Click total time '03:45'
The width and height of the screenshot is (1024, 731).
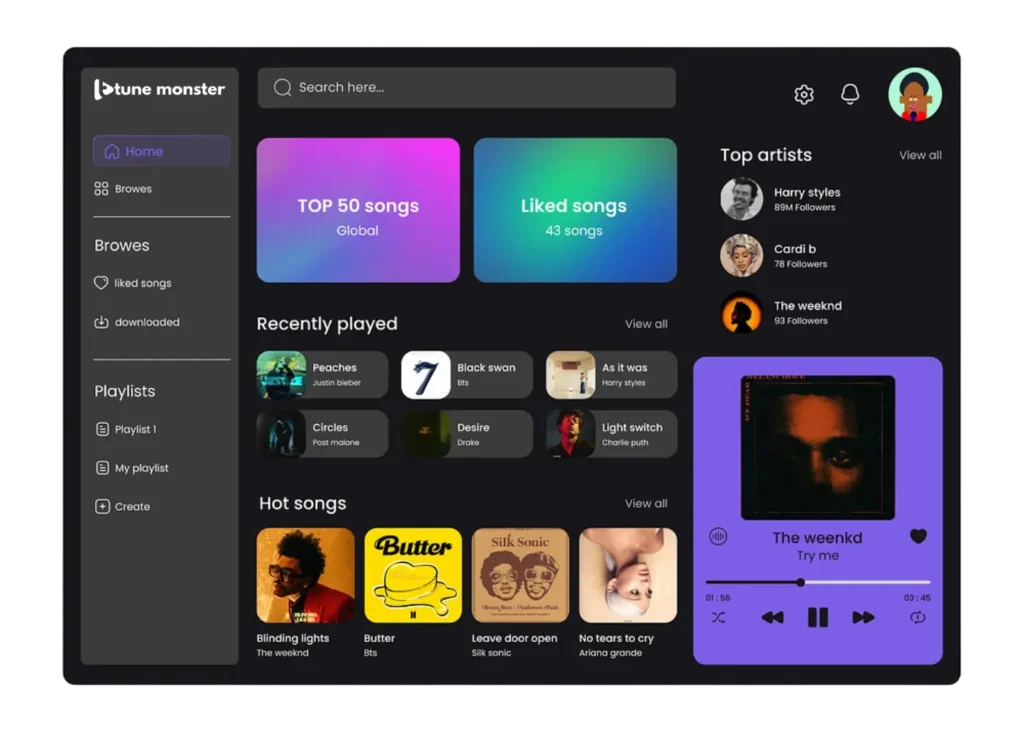(917, 598)
